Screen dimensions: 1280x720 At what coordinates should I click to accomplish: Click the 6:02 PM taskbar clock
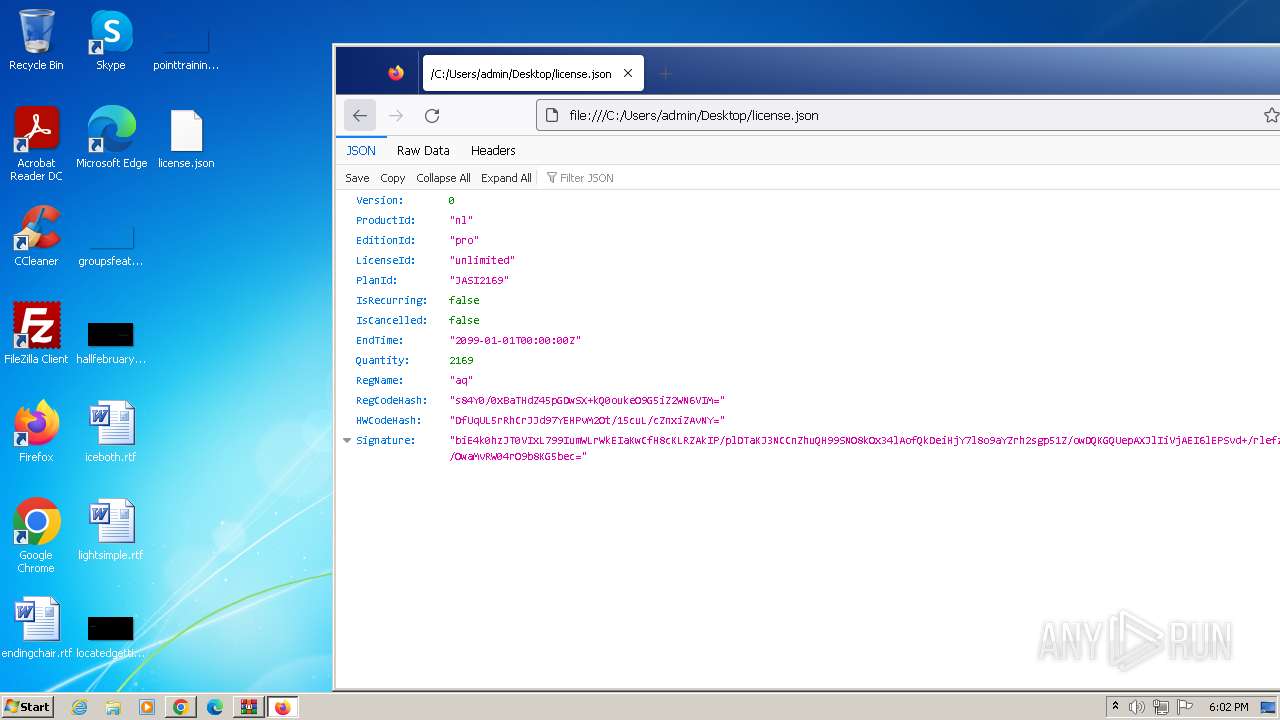coord(1228,707)
